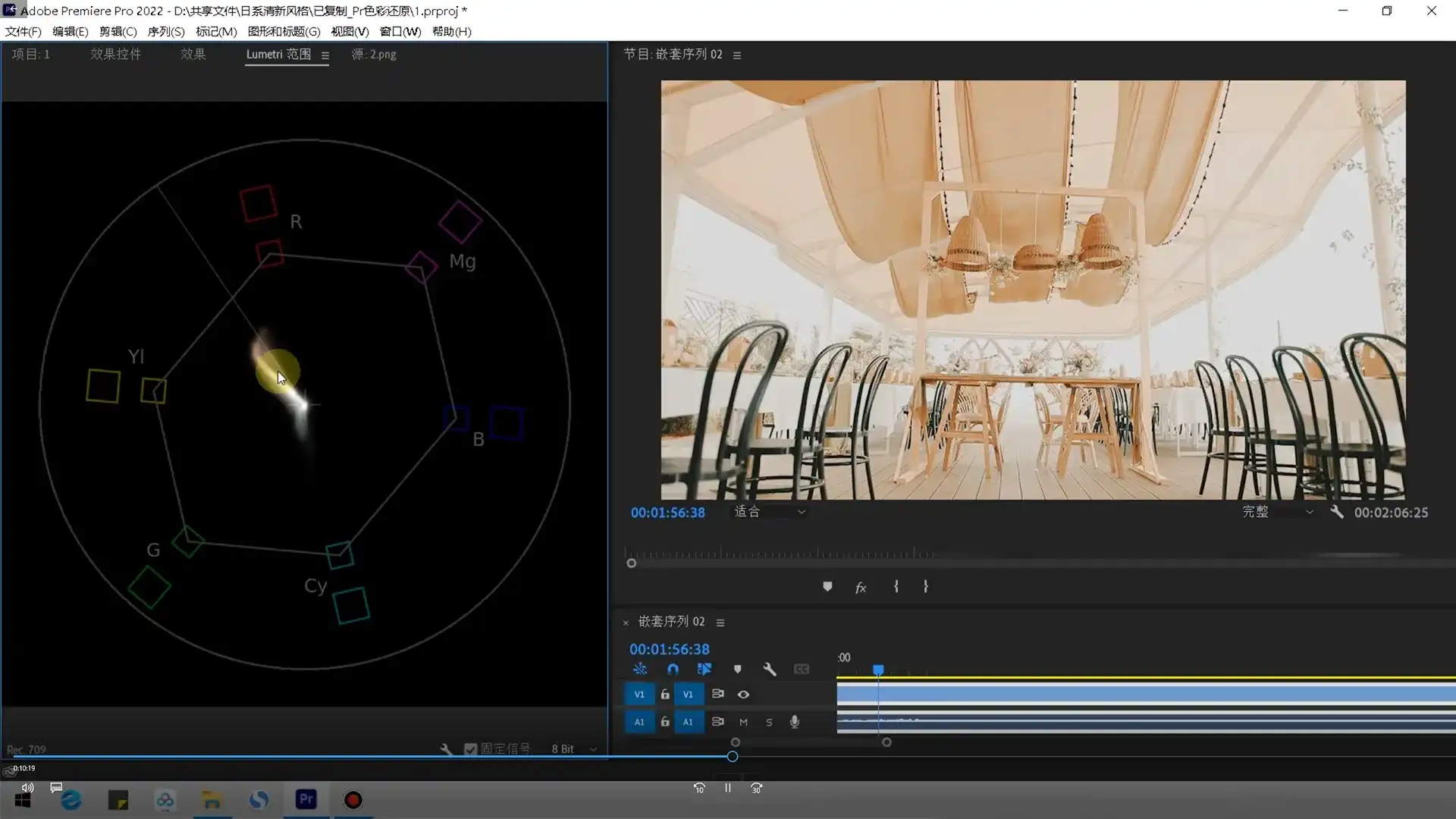The width and height of the screenshot is (1456, 819).
Task: Toggle timeline snap magnet icon
Action: pyautogui.click(x=673, y=669)
